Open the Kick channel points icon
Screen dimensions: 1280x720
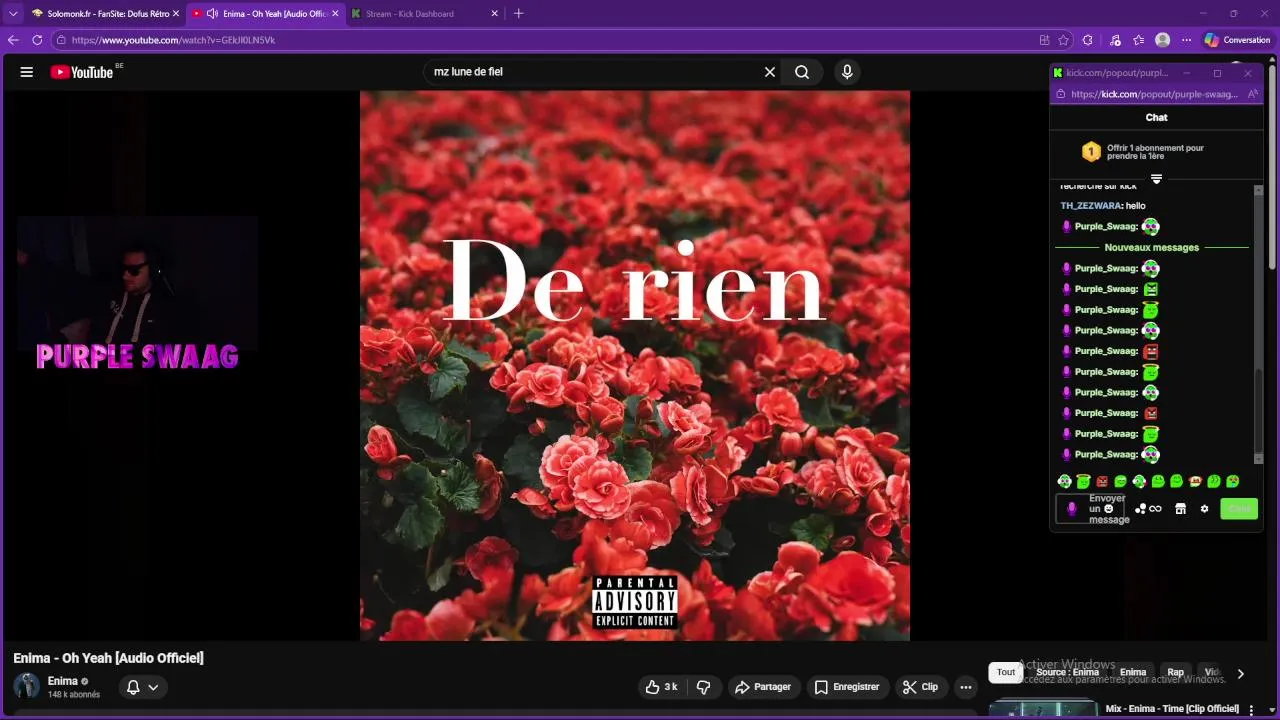(1148, 509)
